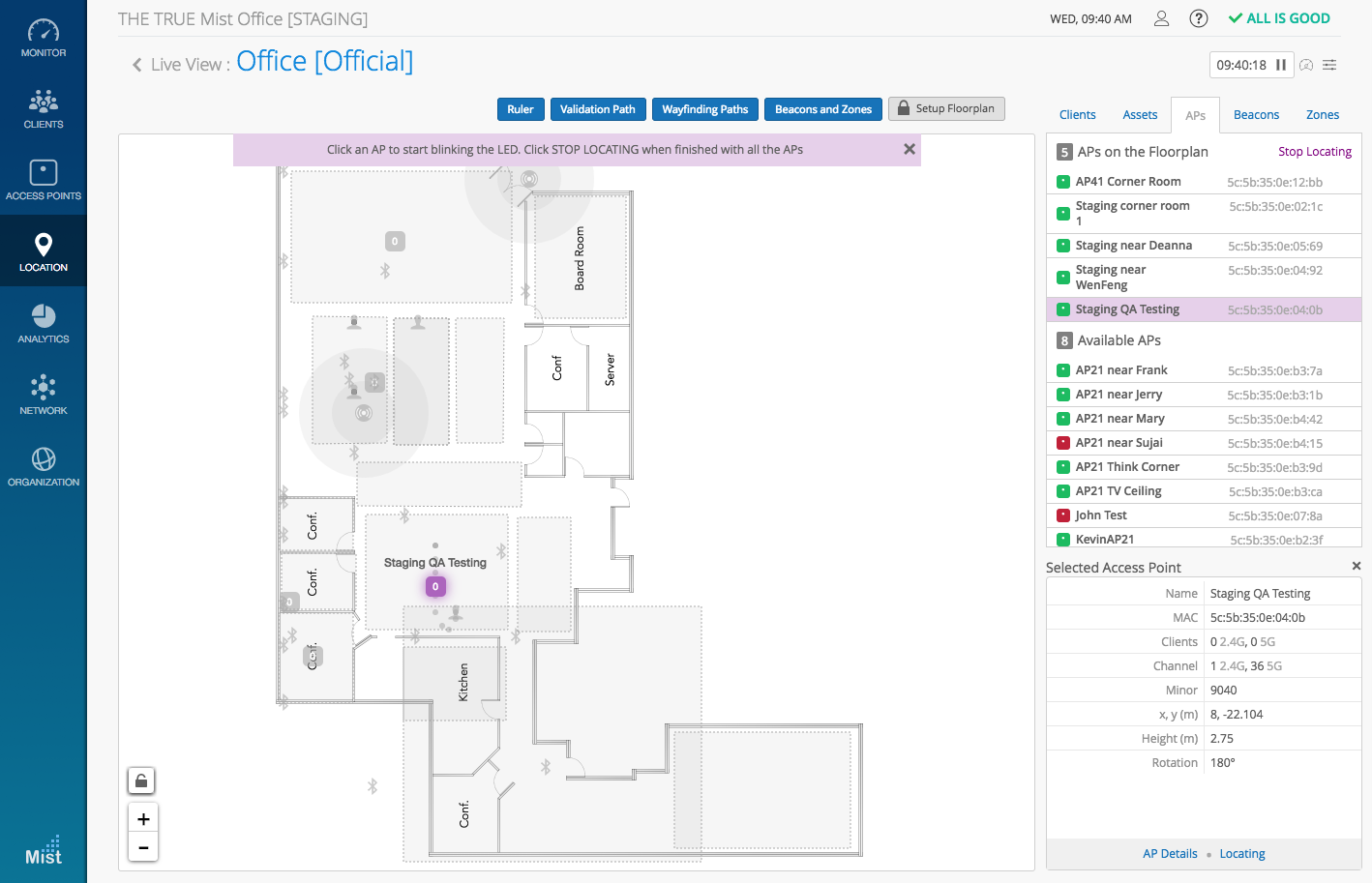
Task: Go back using the Live View chevron
Action: coord(137,65)
